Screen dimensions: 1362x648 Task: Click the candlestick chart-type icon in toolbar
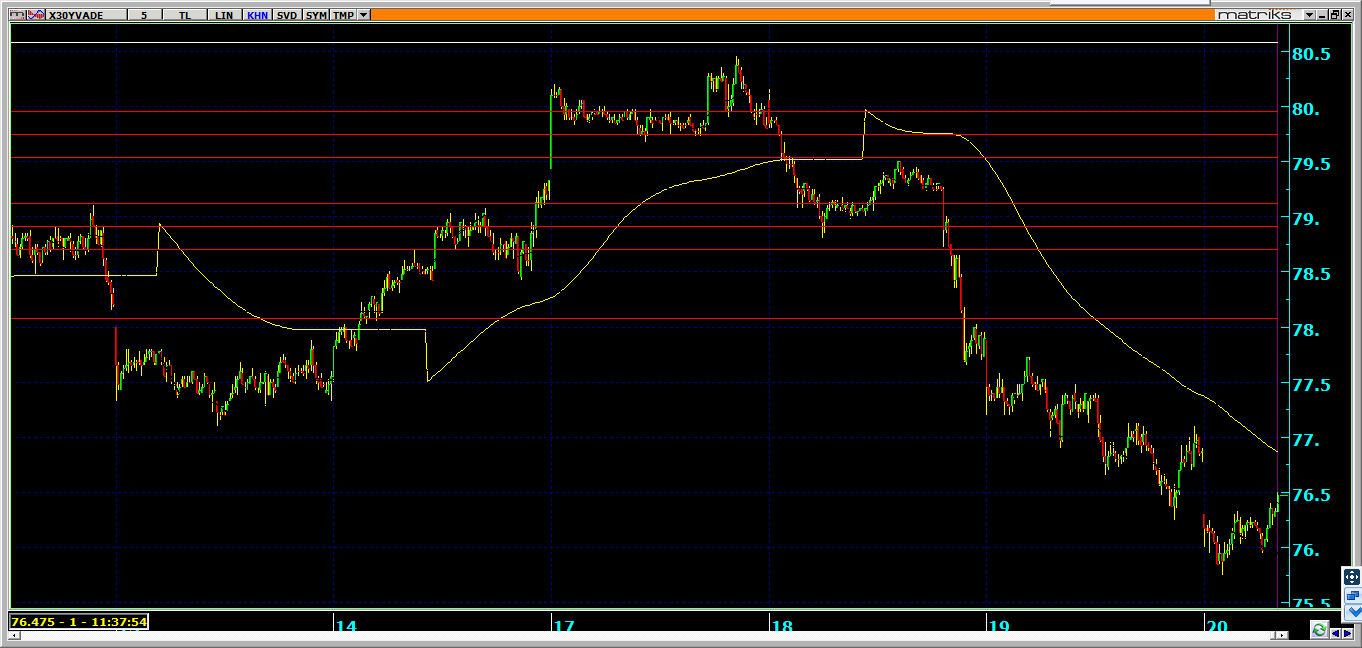[x=17, y=15]
